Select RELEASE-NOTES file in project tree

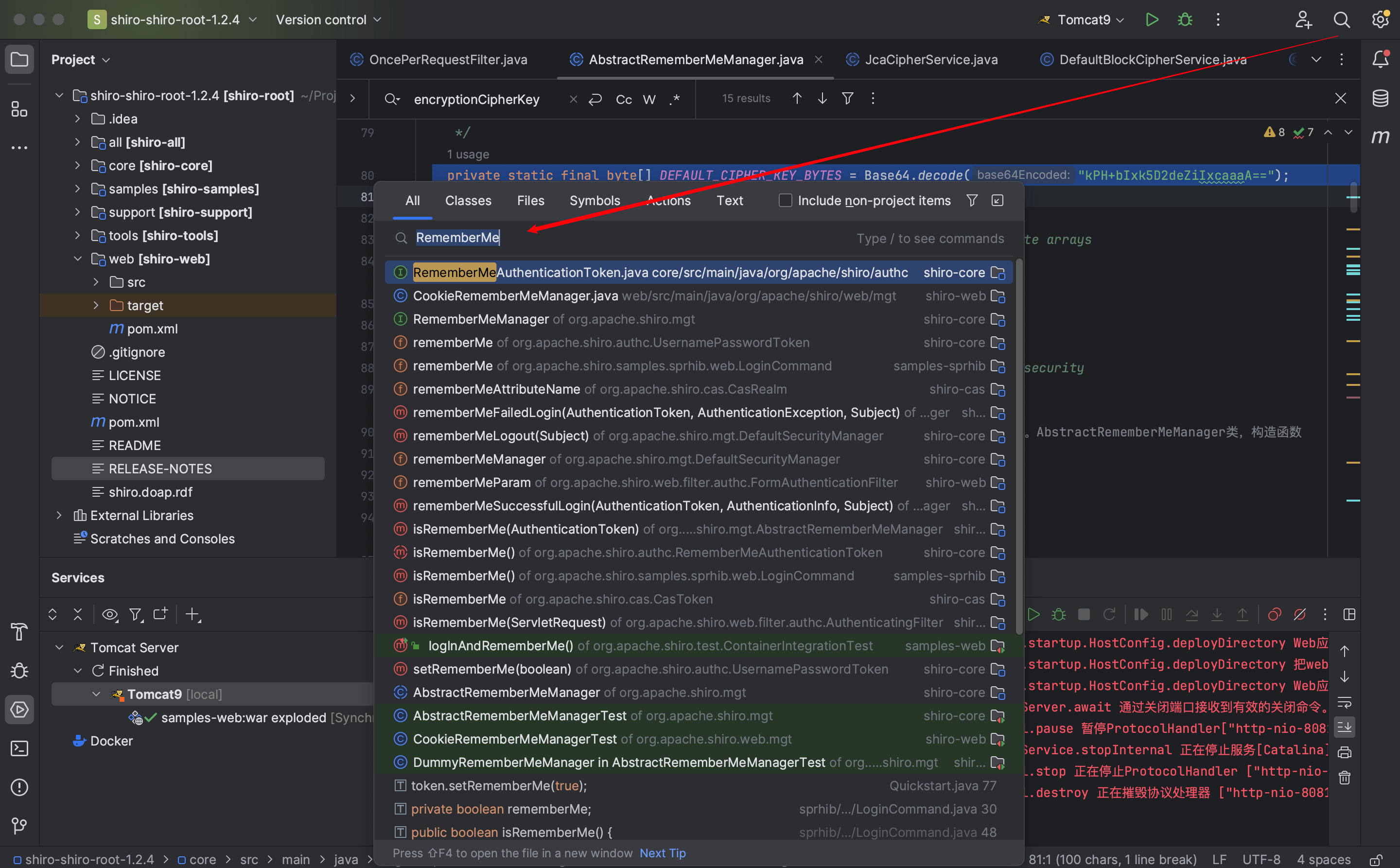188,469
